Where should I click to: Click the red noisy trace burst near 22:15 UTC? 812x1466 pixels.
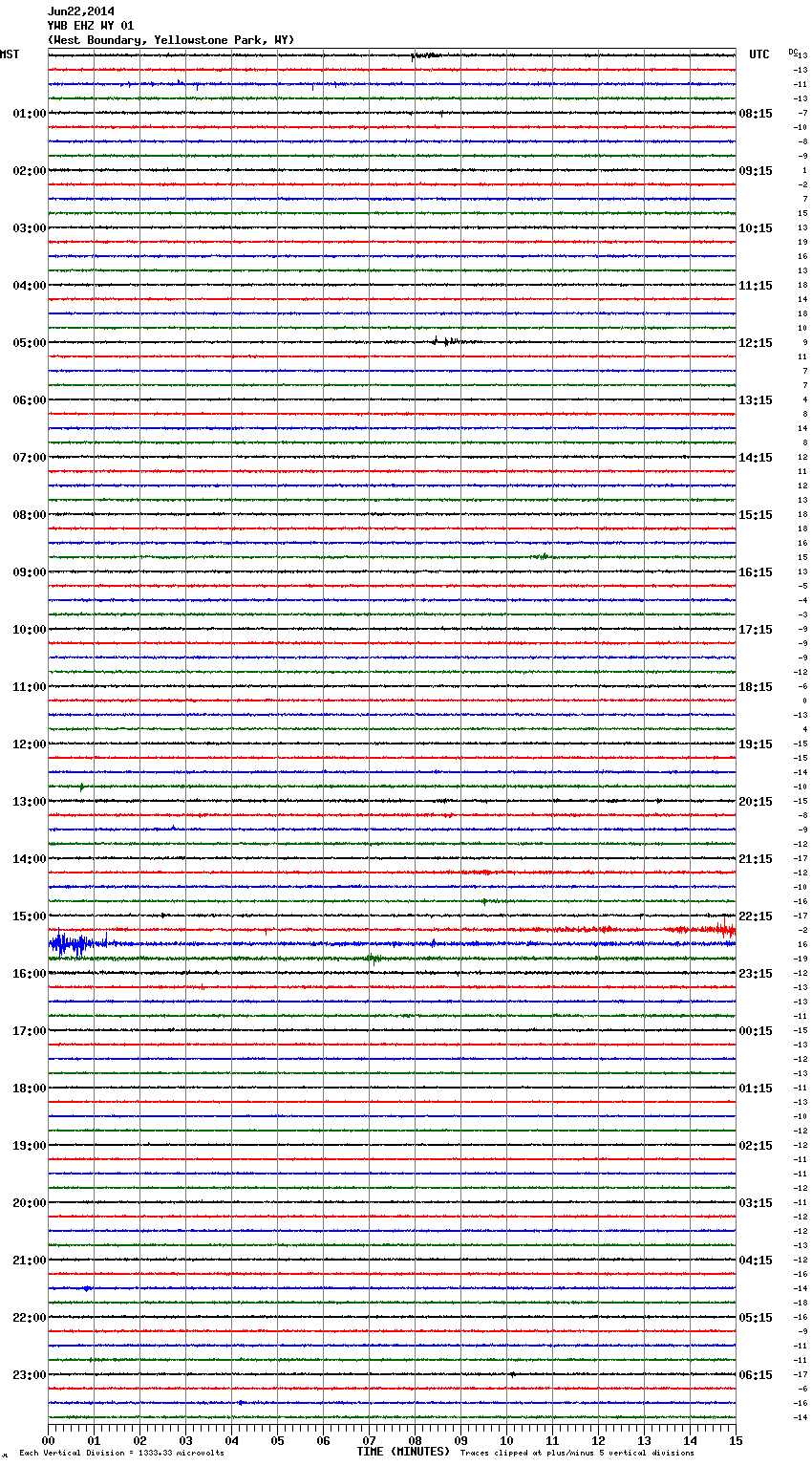pos(702,928)
